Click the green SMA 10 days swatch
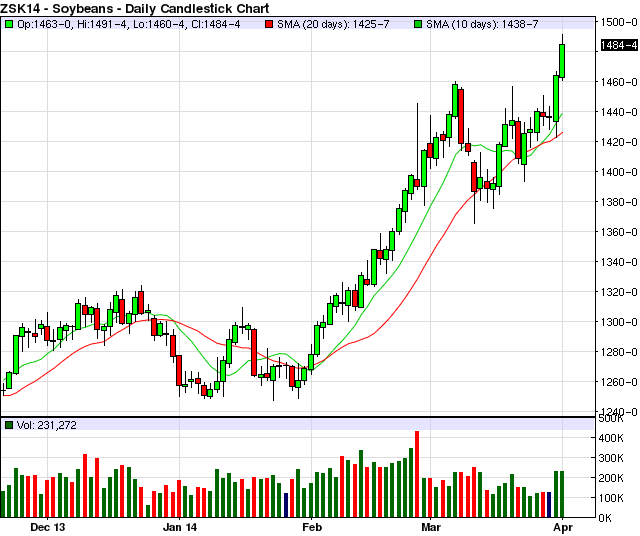This screenshot has width=640, height=536. [x=418, y=24]
